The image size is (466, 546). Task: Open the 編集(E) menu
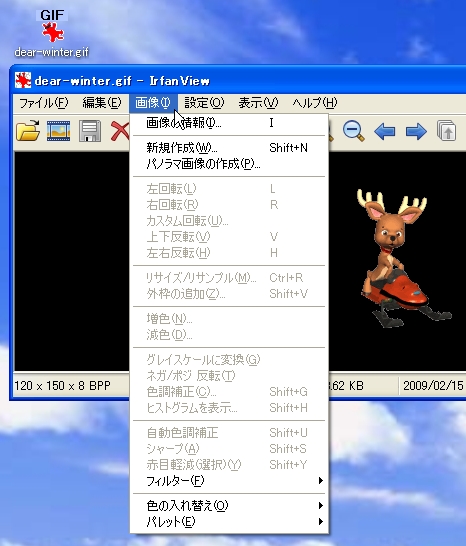(102, 103)
